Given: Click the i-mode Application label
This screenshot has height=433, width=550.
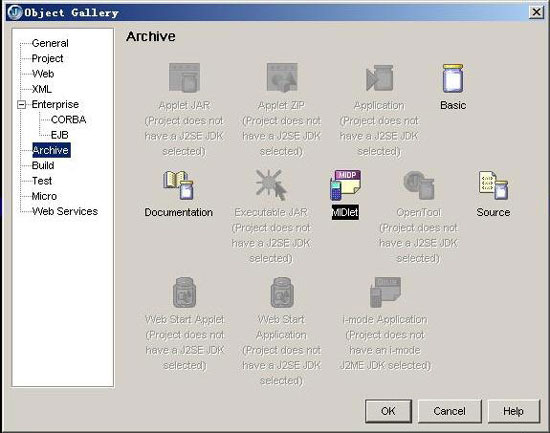Looking at the screenshot, I should click(x=385, y=319).
